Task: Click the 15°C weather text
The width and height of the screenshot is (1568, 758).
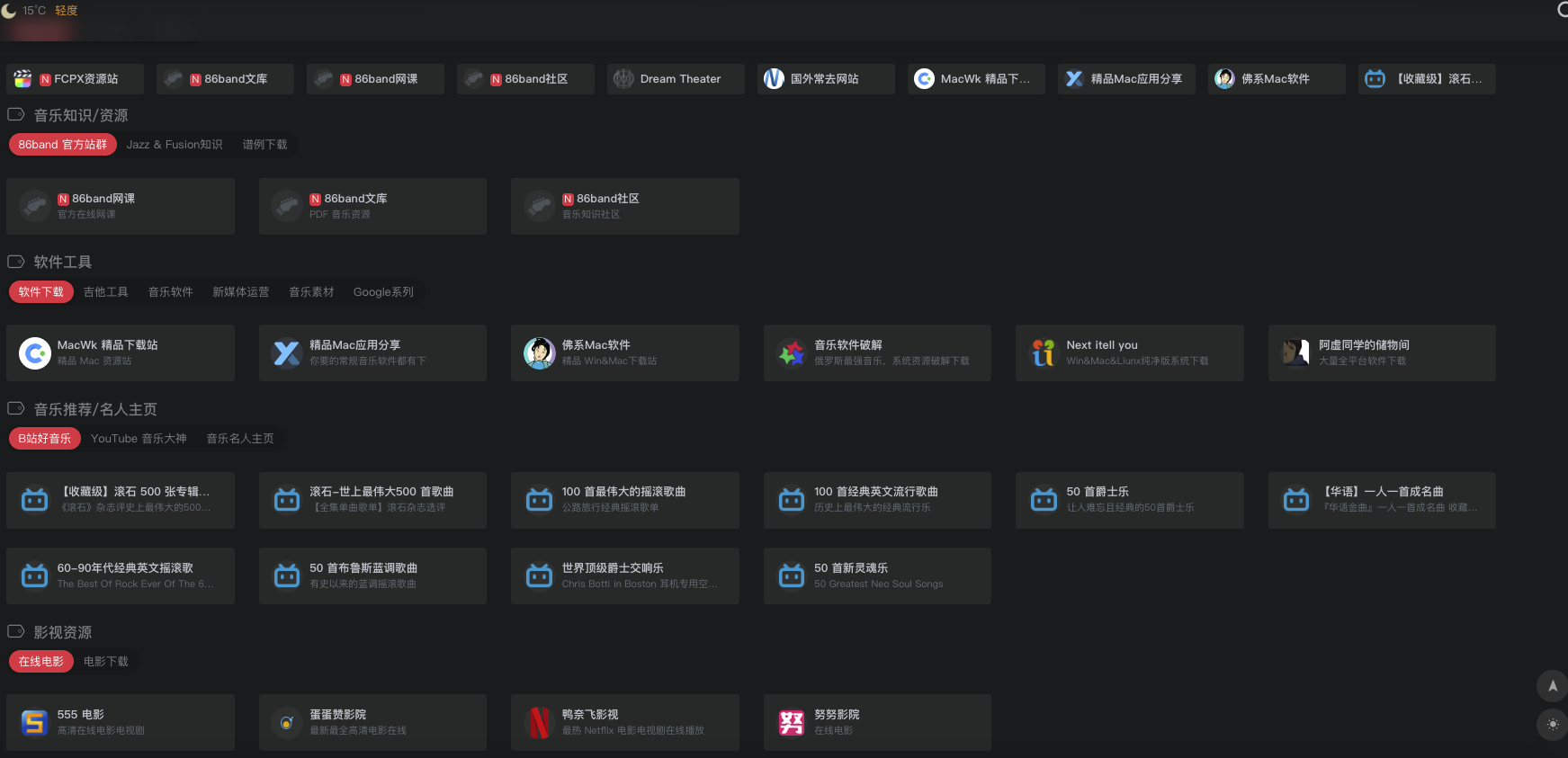Action: [34, 11]
